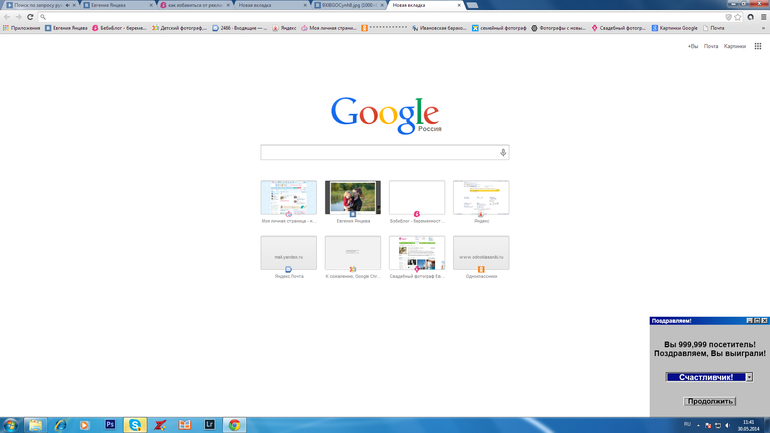
Task: Click the Windows Start button
Action: click(11, 425)
